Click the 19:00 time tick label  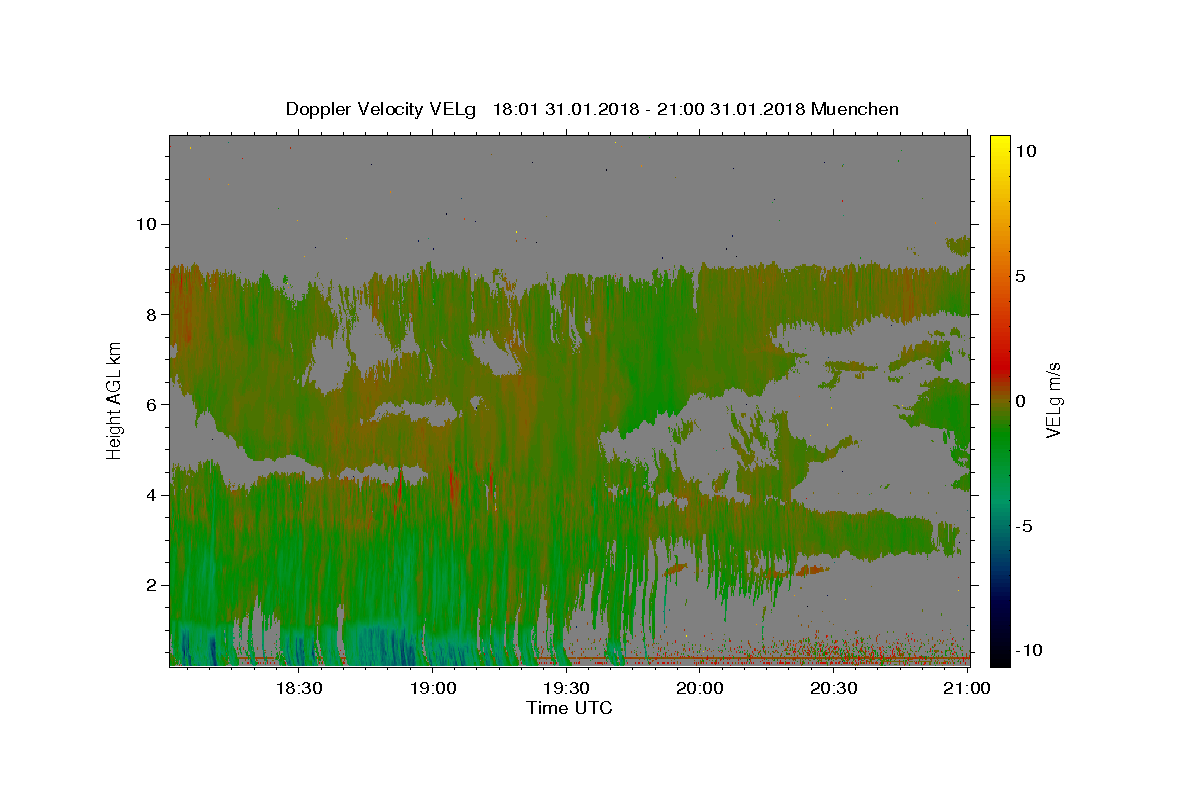(432, 689)
